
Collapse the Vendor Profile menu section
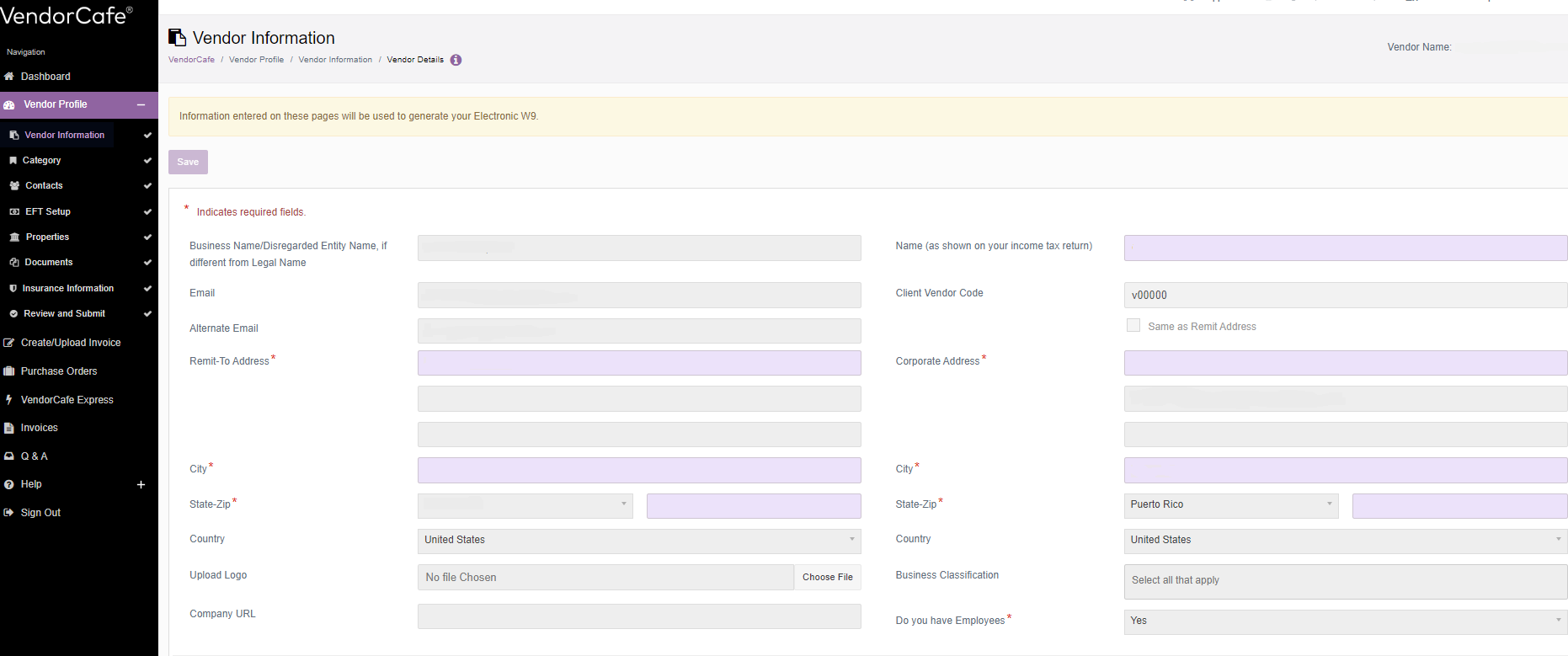[141, 104]
